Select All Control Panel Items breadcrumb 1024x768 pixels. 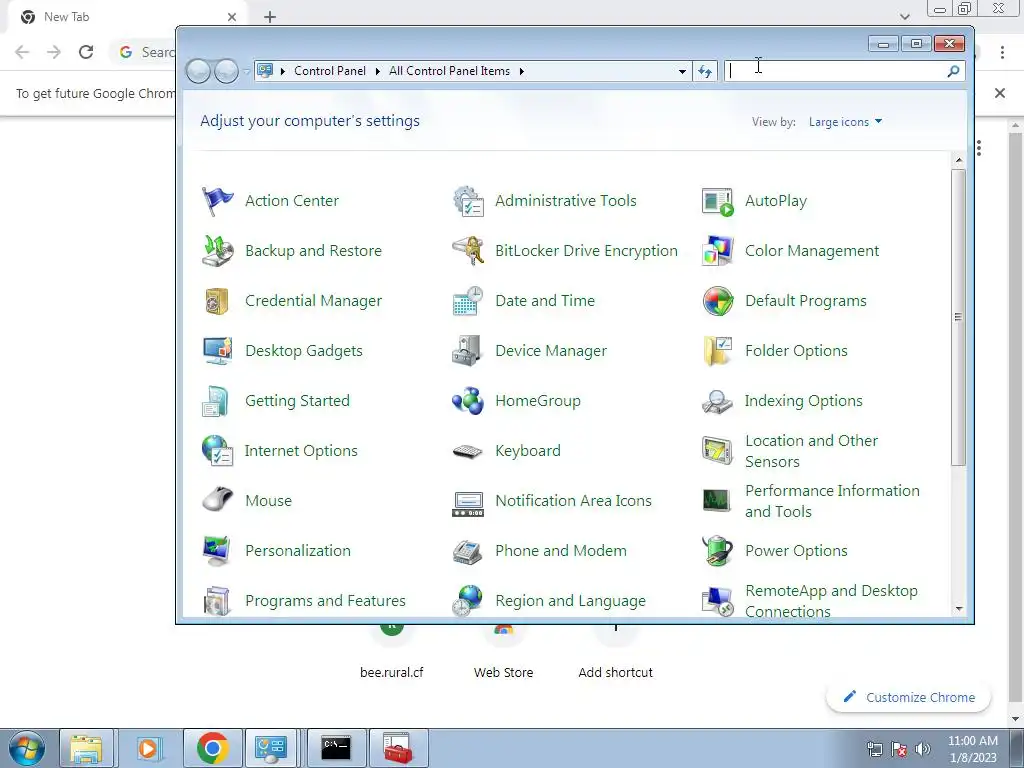click(449, 71)
